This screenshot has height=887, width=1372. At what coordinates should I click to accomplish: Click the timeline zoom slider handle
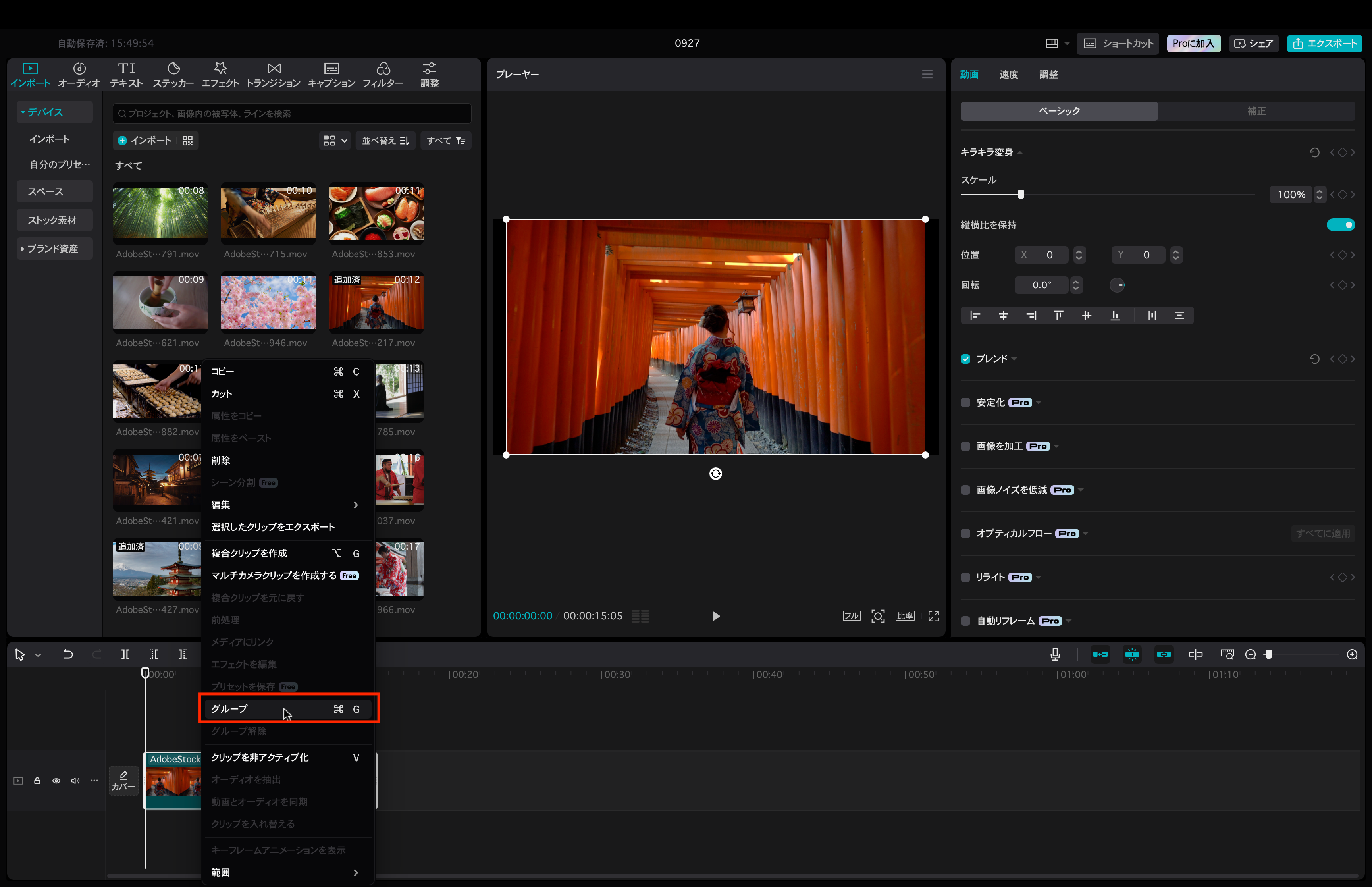click(1268, 654)
